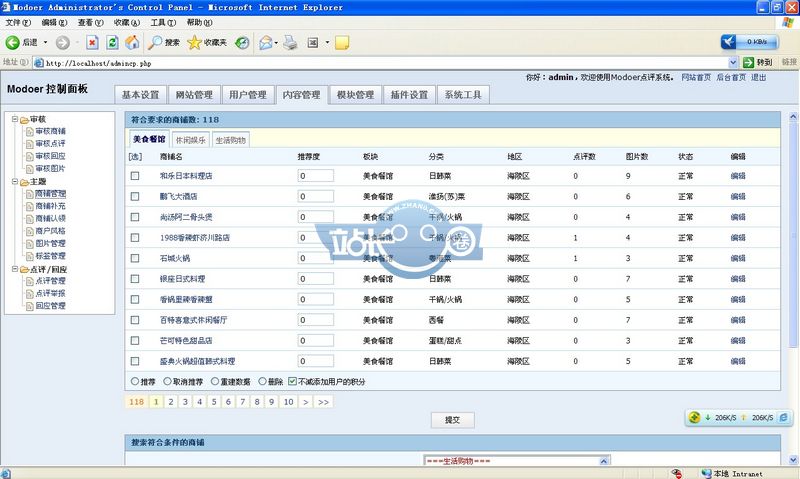The image size is (800, 479).
Task: Open the 工具 menu
Action: click(x=163, y=22)
